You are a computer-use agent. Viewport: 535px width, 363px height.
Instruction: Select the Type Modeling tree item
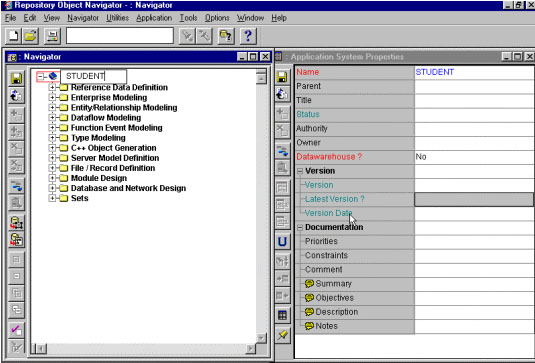pos(98,138)
